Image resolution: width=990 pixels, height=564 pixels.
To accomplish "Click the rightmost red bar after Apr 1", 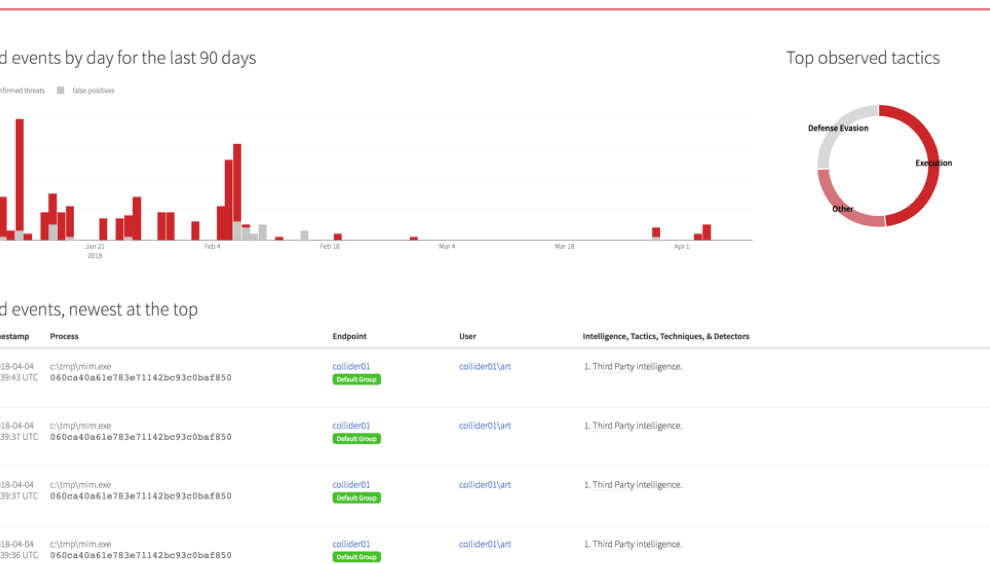I will coord(706,232).
